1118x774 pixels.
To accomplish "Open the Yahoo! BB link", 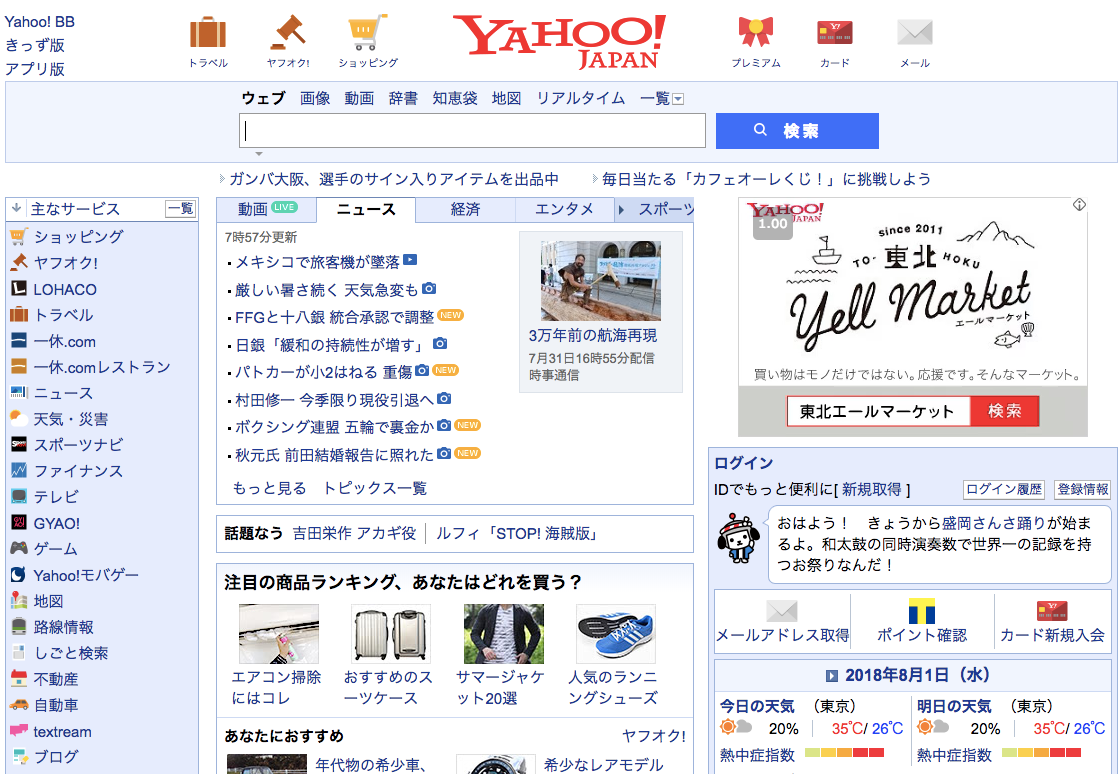I will pos(39,22).
